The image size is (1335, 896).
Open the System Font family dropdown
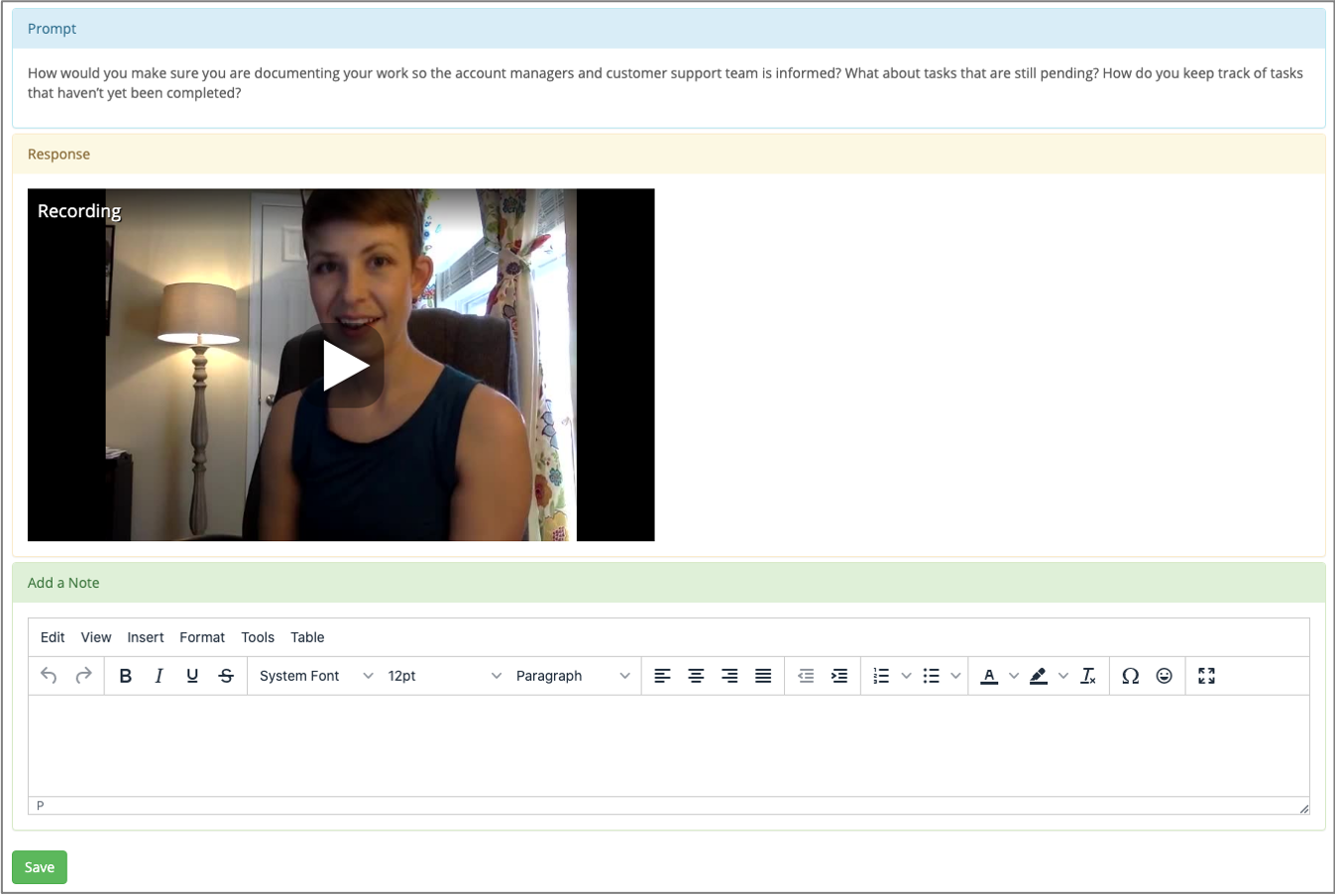[316, 676]
